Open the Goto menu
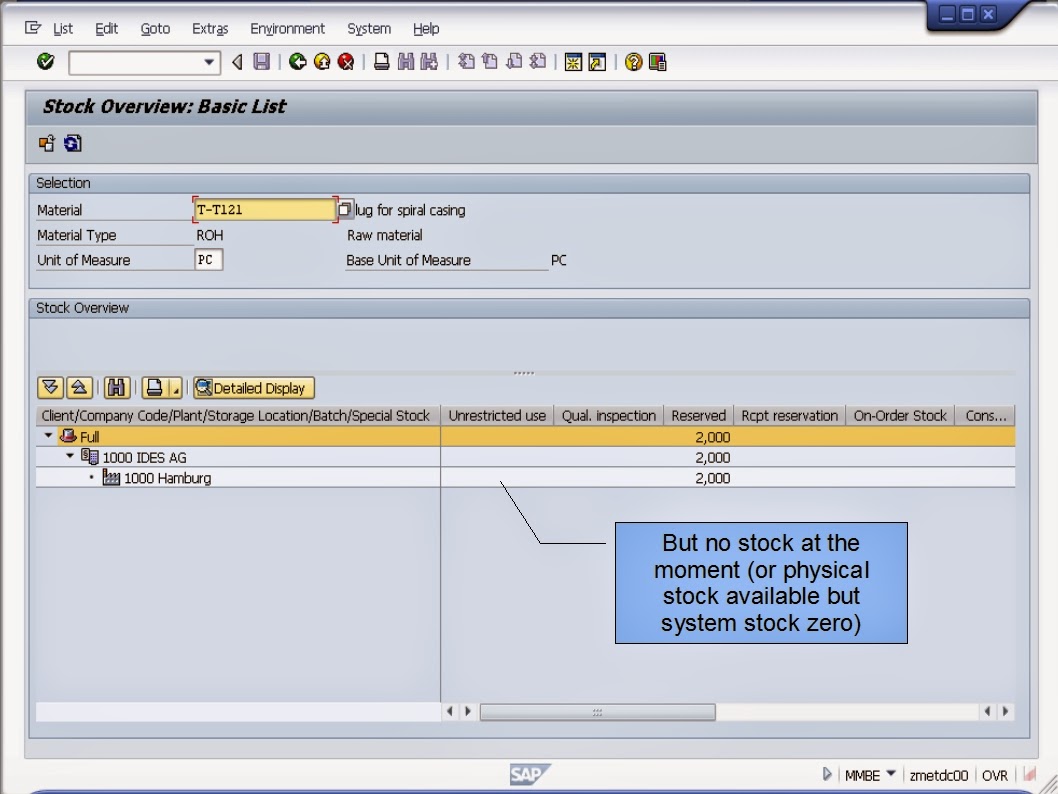The image size is (1058, 794). [155, 28]
